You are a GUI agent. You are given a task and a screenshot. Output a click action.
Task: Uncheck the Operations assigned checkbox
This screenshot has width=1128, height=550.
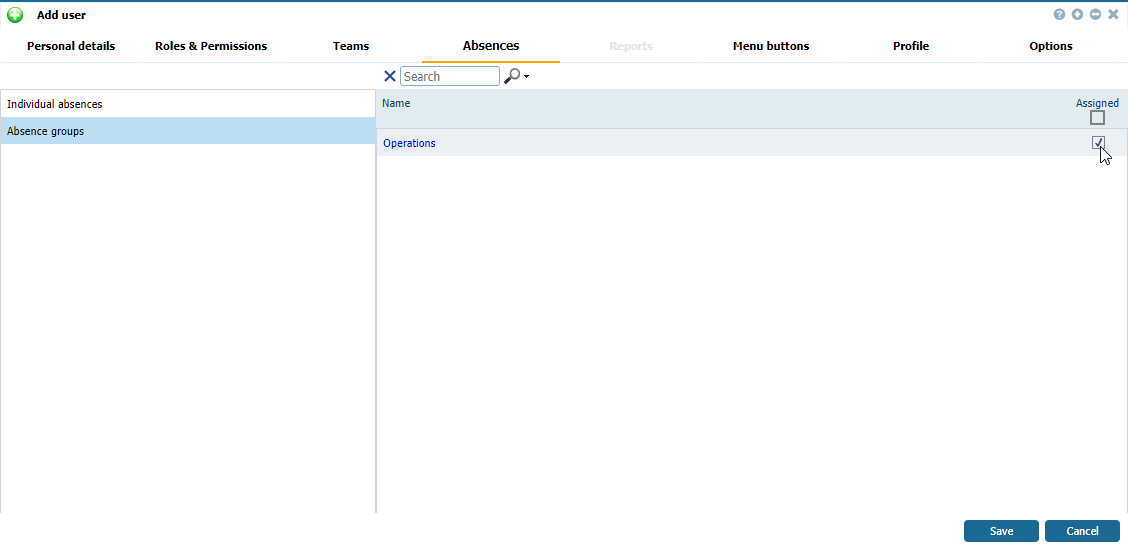(x=1098, y=143)
